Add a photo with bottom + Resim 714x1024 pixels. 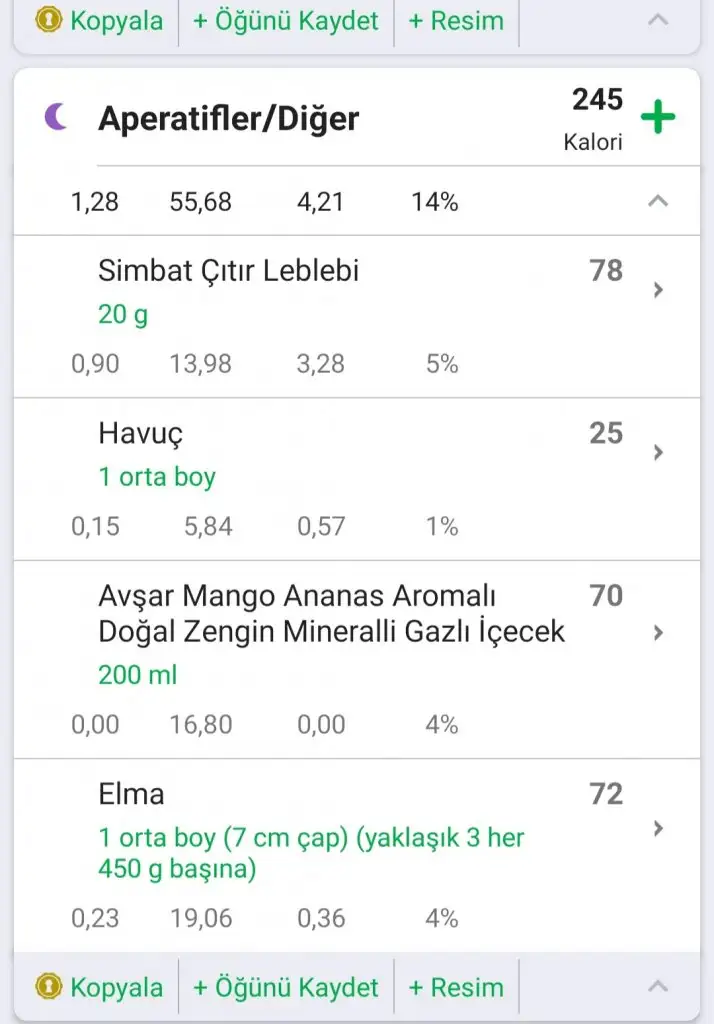[x=456, y=987]
